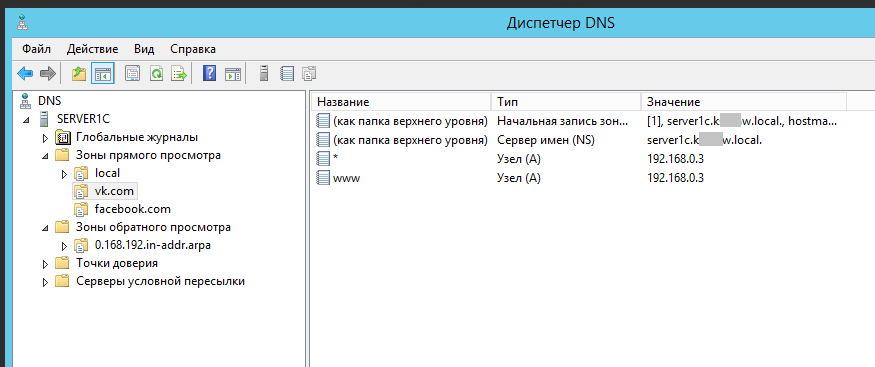Expand Глобальные журналы node

point(45,137)
